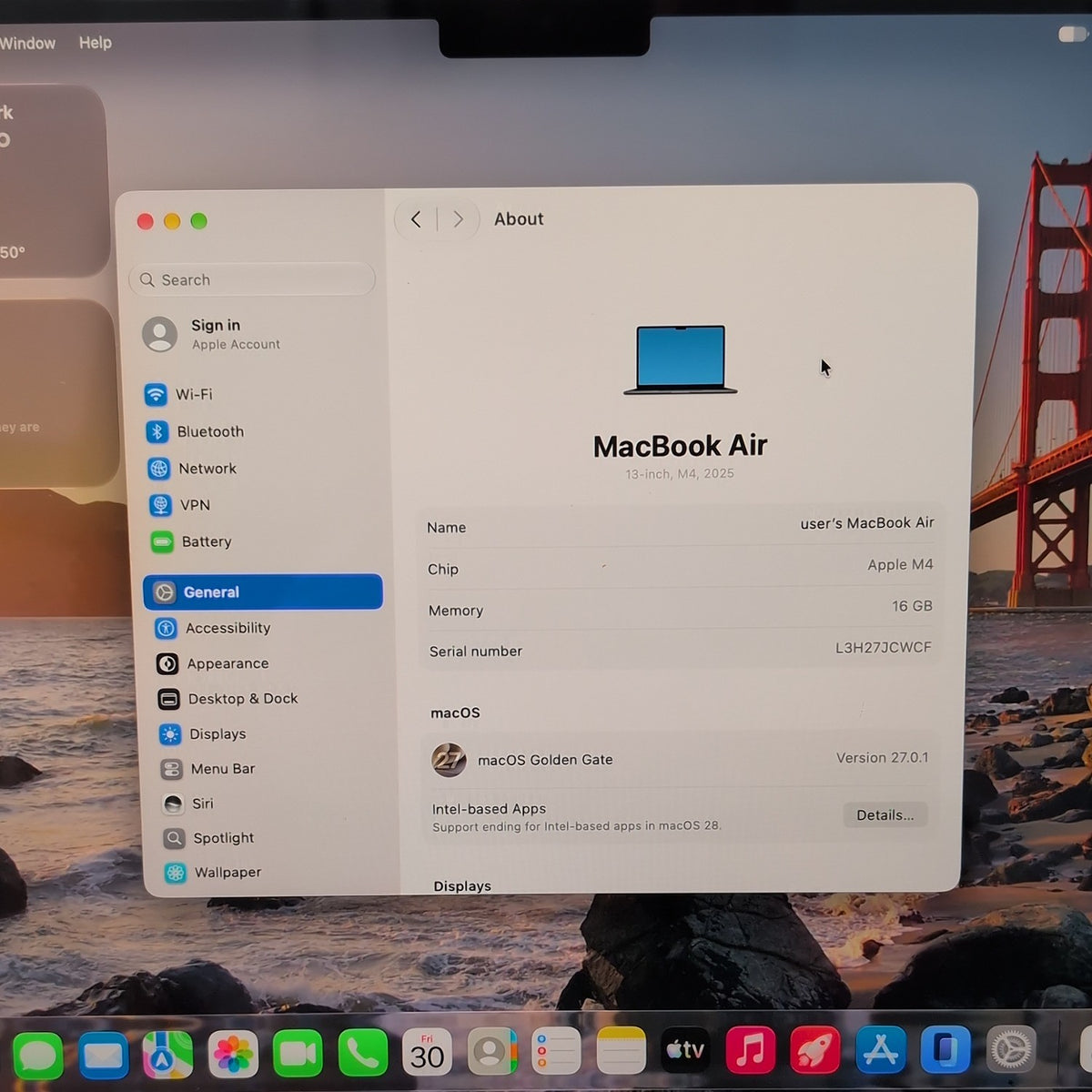Viewport: 1092px width, 1092px height.
Task: Click Details... for Intel-based Apps
Action: [885, 814]
